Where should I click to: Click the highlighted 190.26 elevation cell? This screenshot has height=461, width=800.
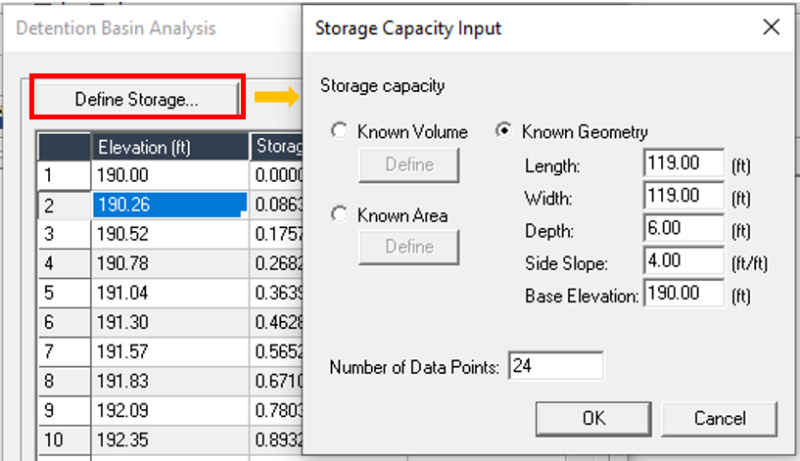click(169, 205)
